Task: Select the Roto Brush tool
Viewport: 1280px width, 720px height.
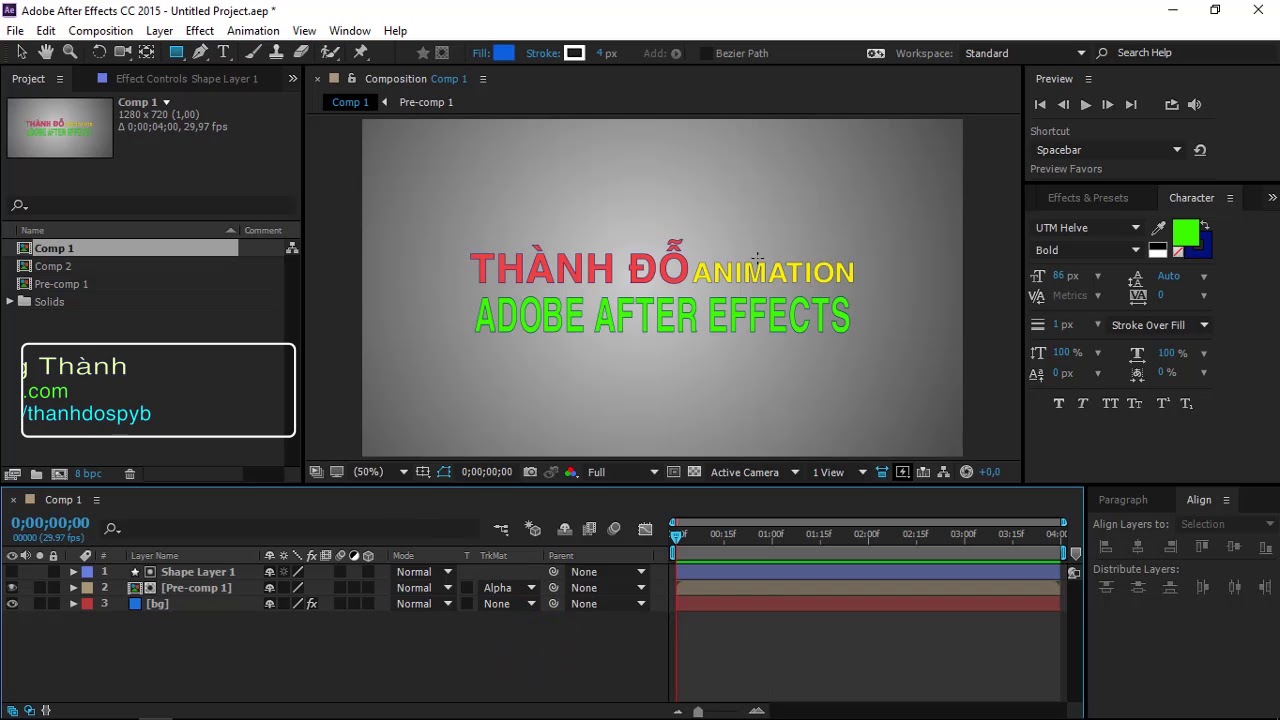Action: (330, 52)
